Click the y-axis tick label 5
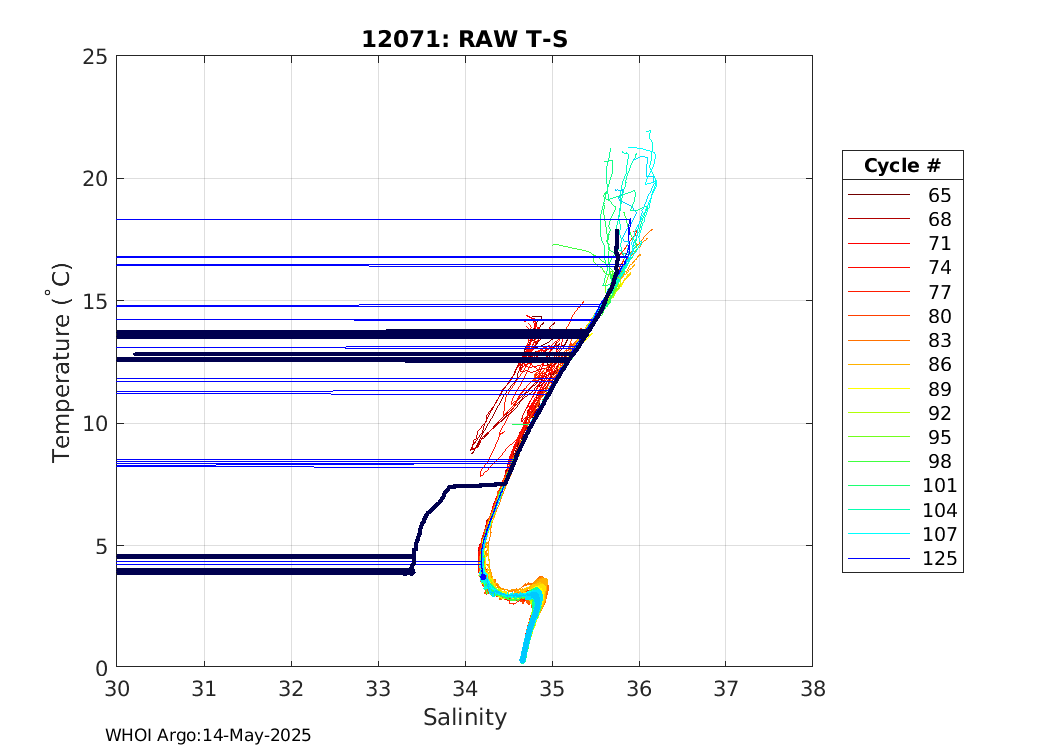 coord(101,546)
